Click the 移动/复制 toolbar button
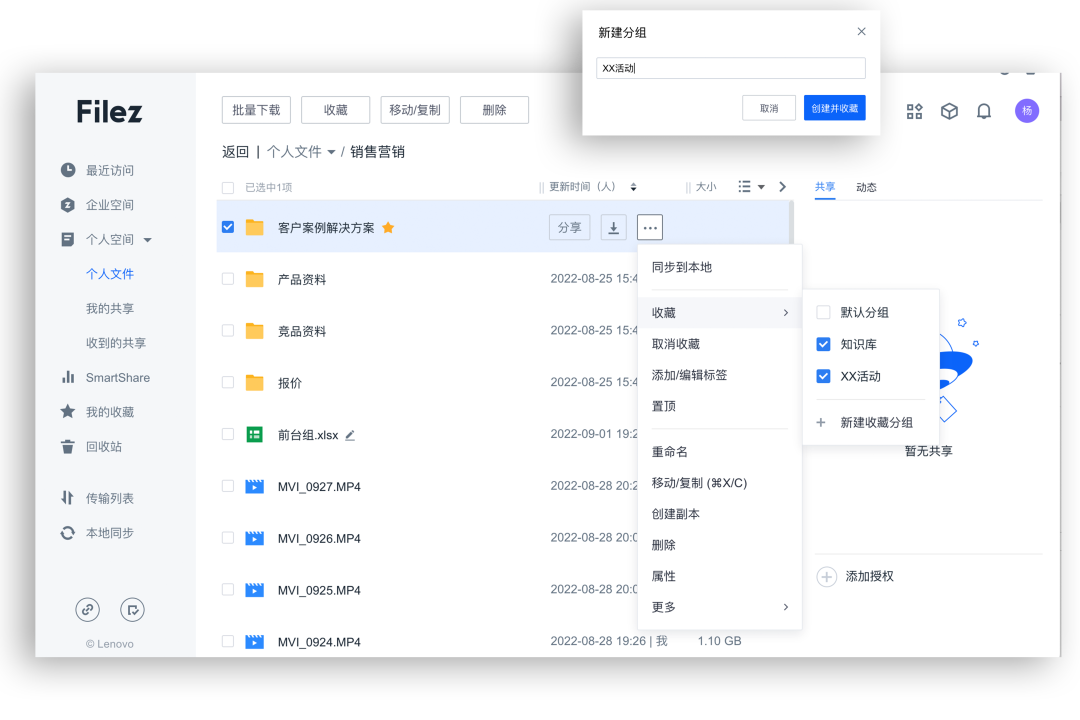 coord(415,110)
